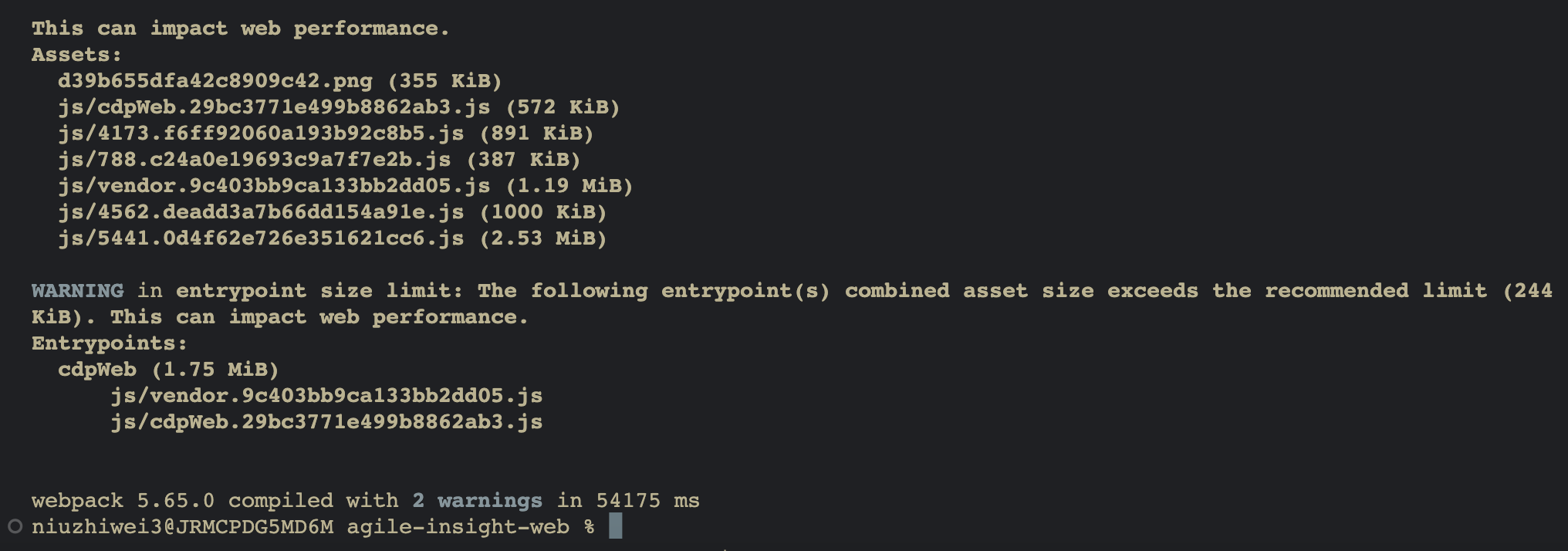Image resolution: width=1568 pixels, height=551 pixels.
Task: Click the 'Entrypoints:' heading line
Action: (109, 343)
